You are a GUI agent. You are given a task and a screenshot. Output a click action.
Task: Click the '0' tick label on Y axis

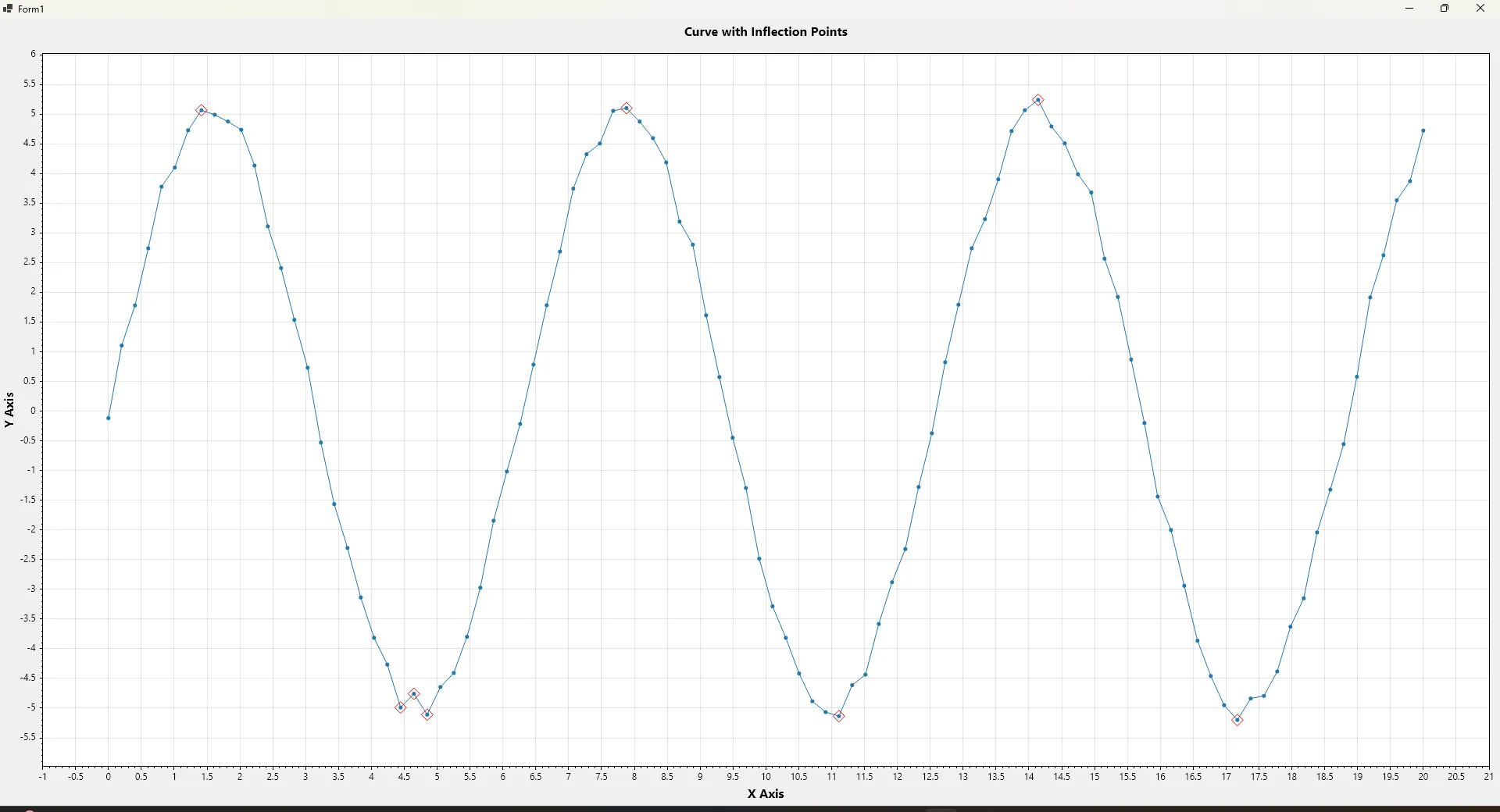coord(33,411)
